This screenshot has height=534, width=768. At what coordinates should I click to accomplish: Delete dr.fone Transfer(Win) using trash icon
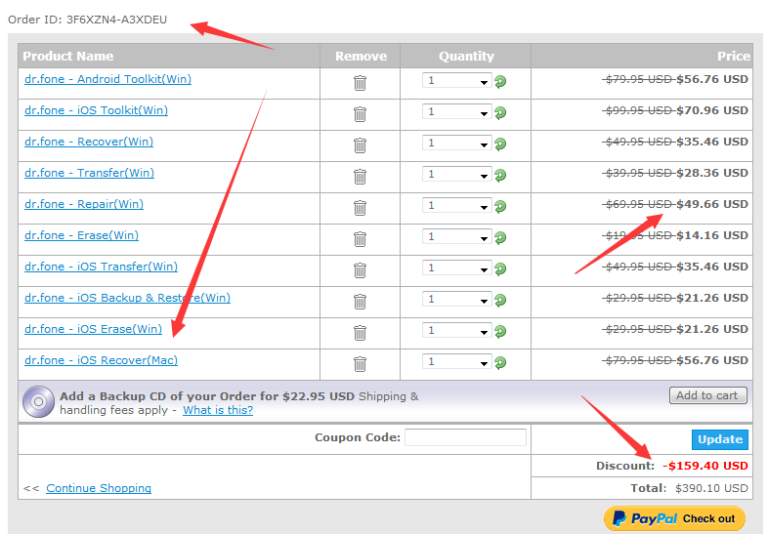point(360,176)
